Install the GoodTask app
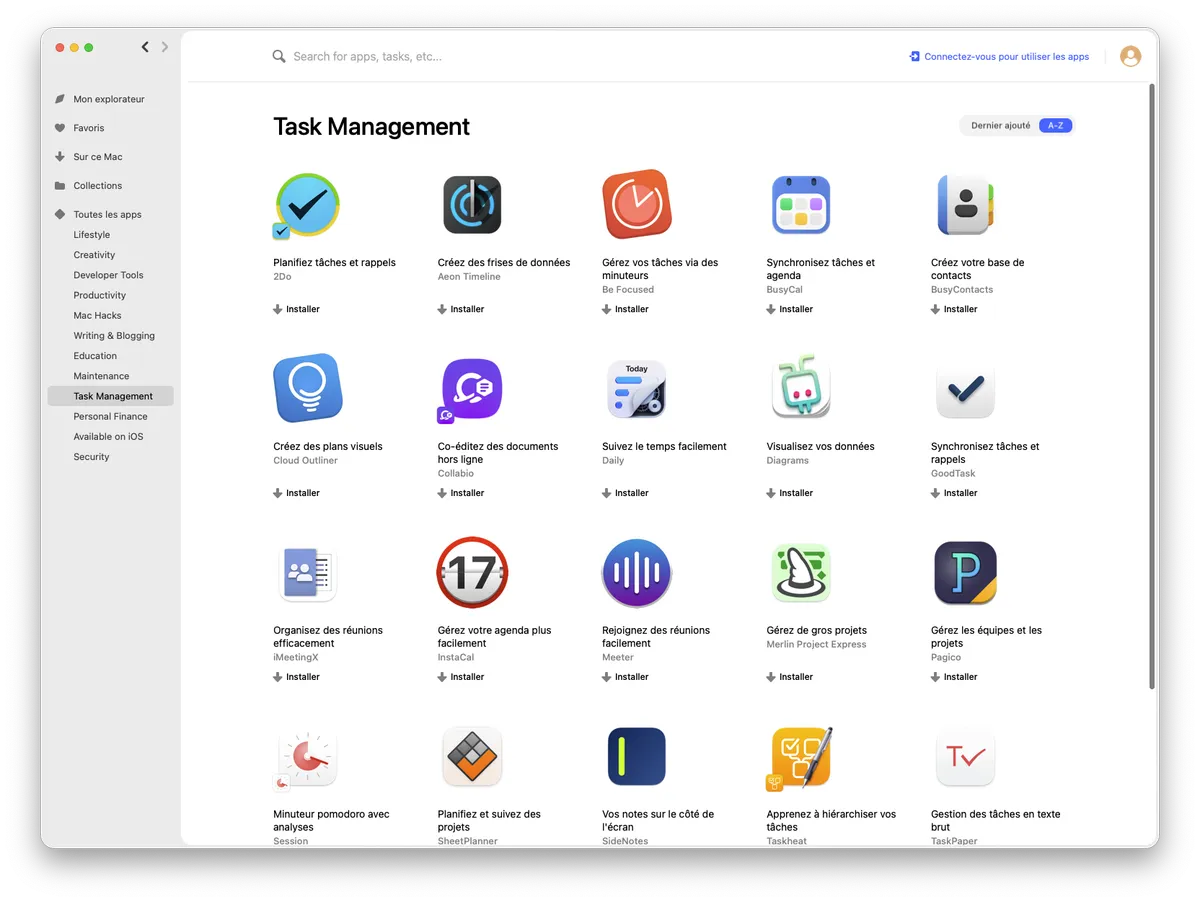 954,493
